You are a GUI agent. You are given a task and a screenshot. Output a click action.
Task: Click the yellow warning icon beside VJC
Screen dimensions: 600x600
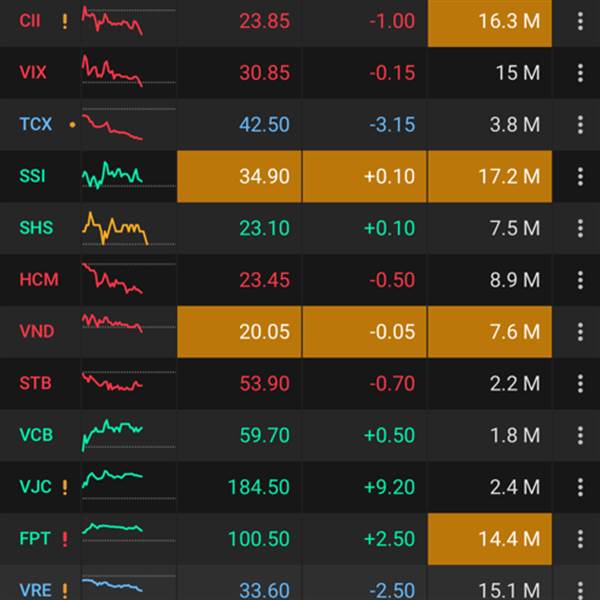point(65,488)
